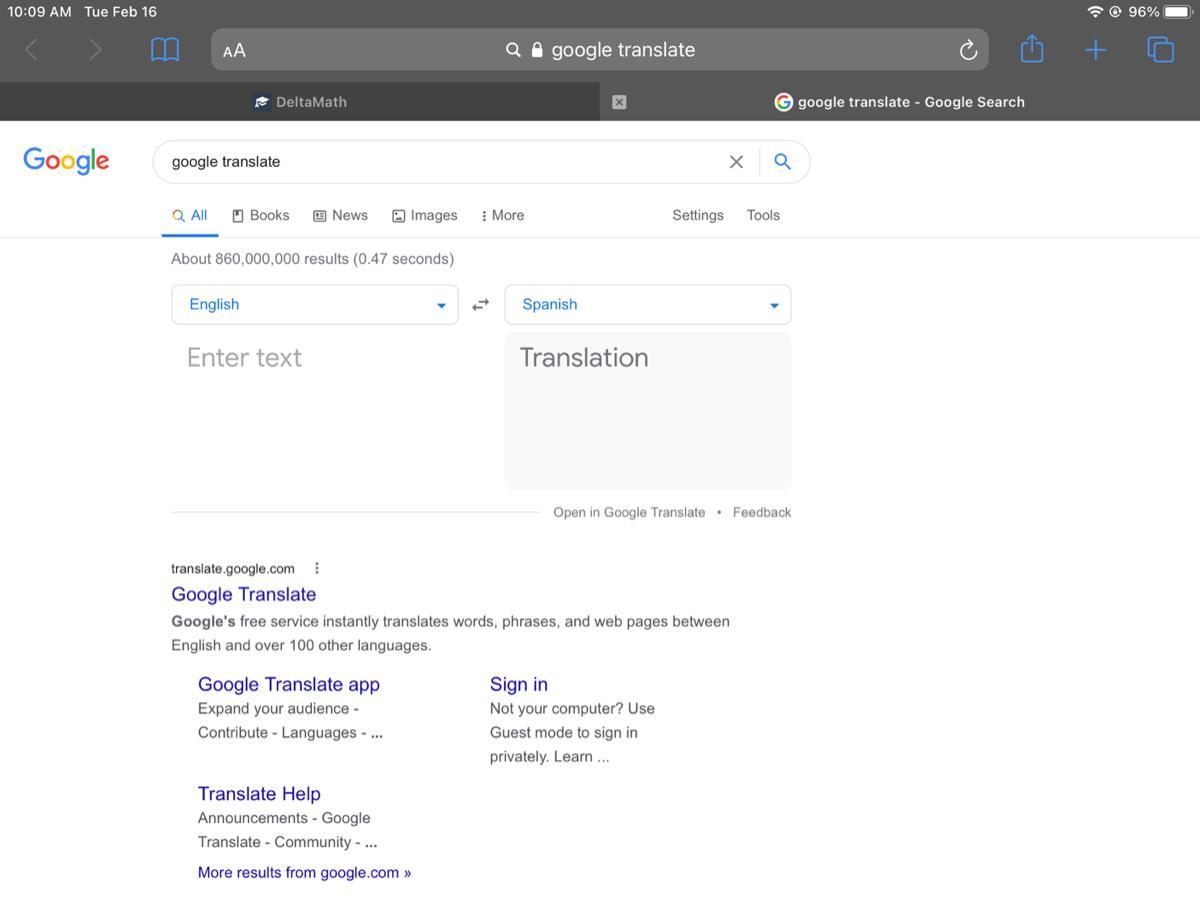Viewport: 1200px width, 901px height.
Task: Tap the battery indicator in status bar
Action: click(x=1177, y=12)
